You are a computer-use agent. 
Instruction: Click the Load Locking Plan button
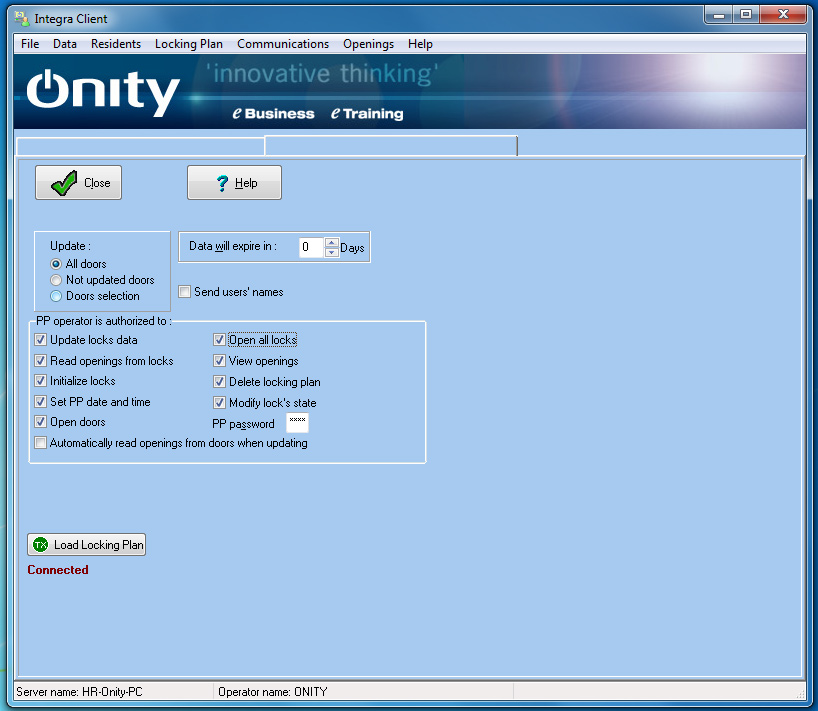coord(86,545)
